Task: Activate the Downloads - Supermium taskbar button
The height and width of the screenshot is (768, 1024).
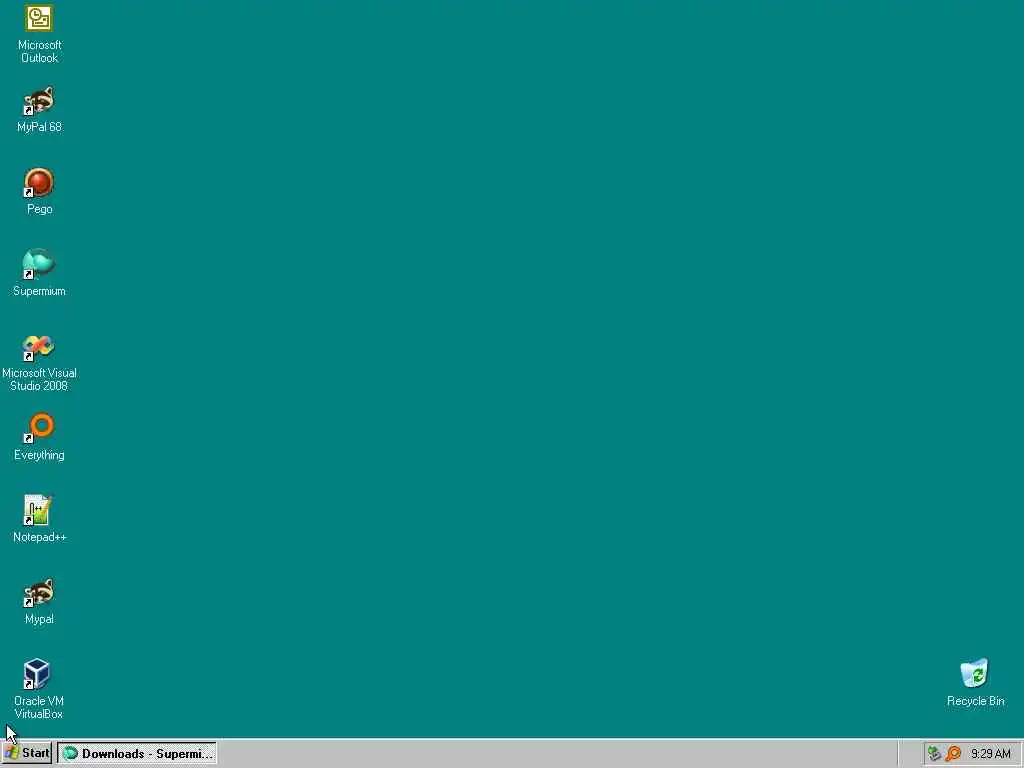Action: coord(137,754)
